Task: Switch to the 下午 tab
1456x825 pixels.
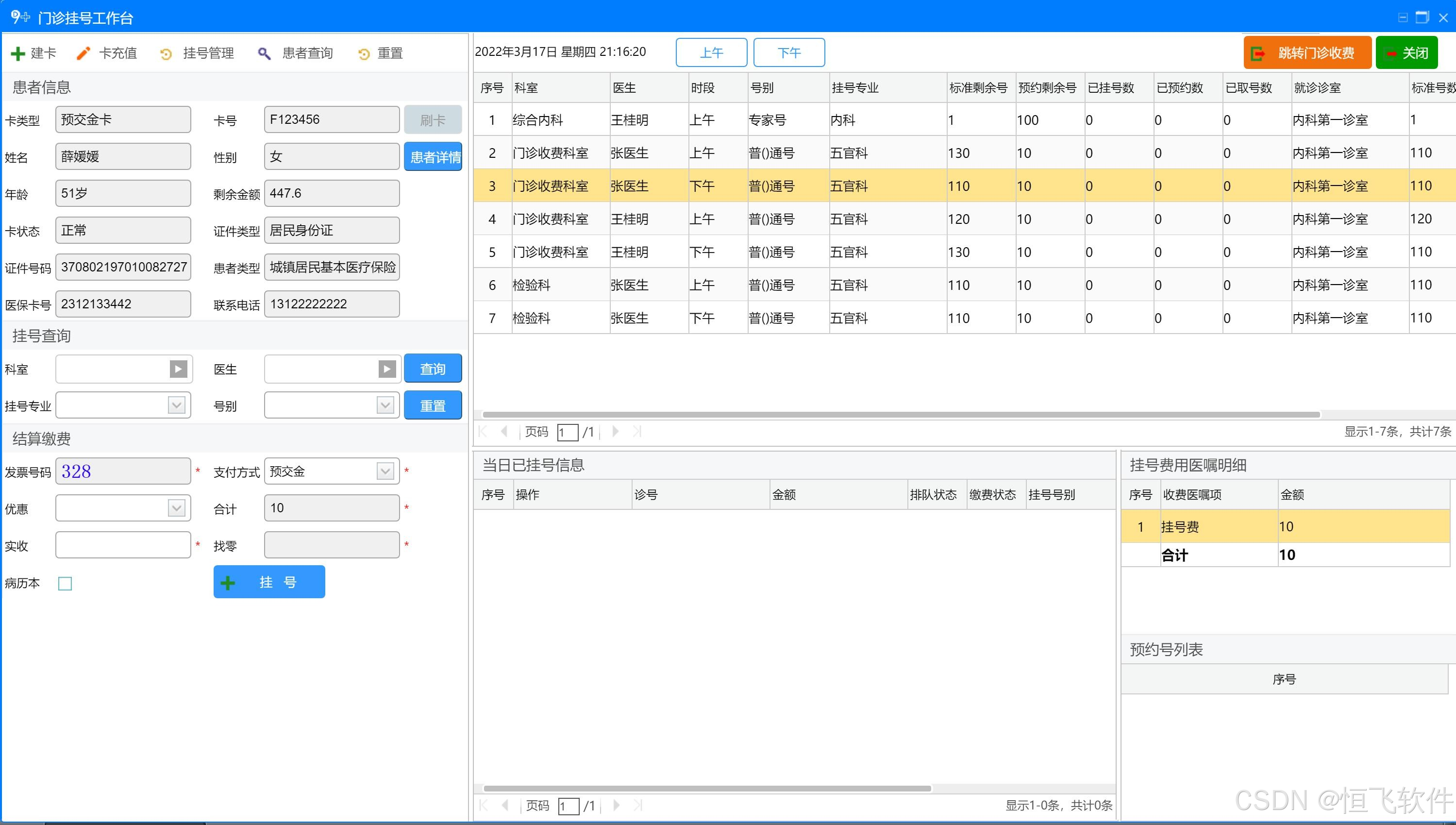Action: point(788,53)
